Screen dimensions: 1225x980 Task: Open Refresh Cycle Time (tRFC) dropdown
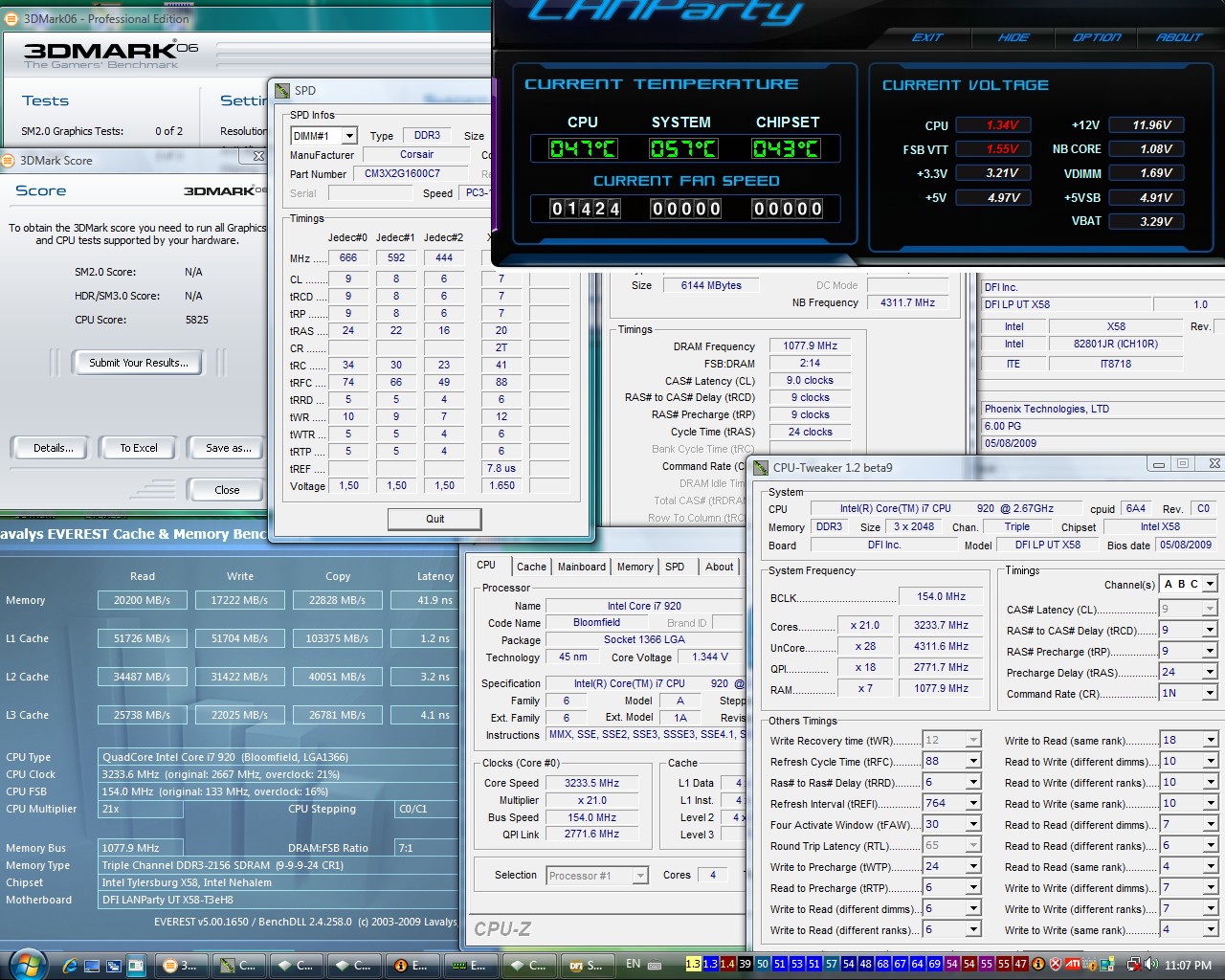(x=973, y=761)
